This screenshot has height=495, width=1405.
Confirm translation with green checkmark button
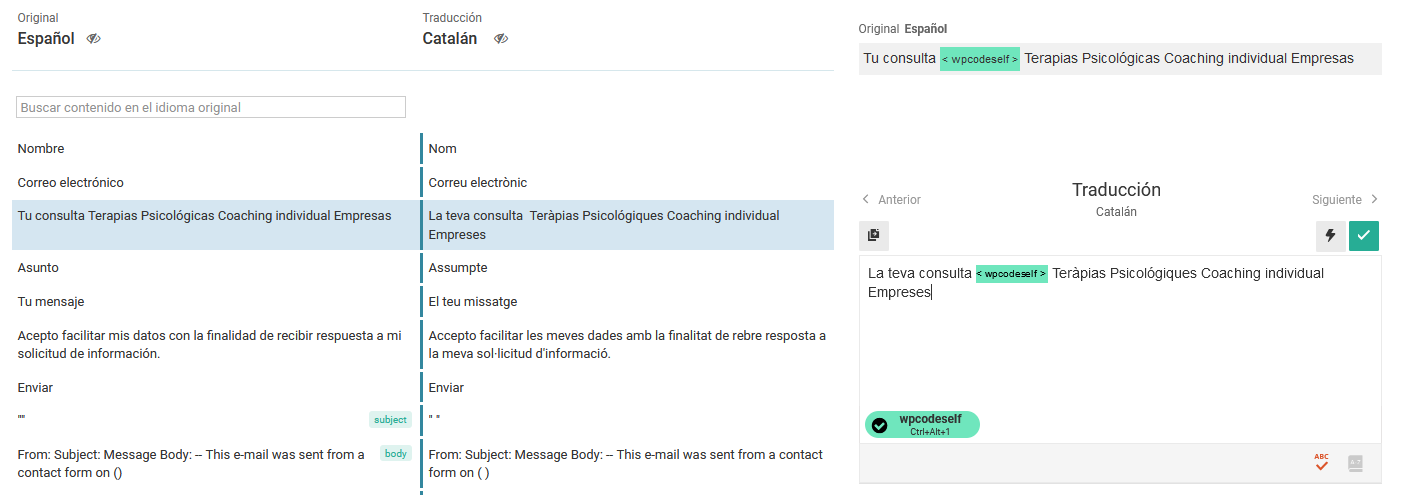pyautogui.click(x=1363, y=236)
